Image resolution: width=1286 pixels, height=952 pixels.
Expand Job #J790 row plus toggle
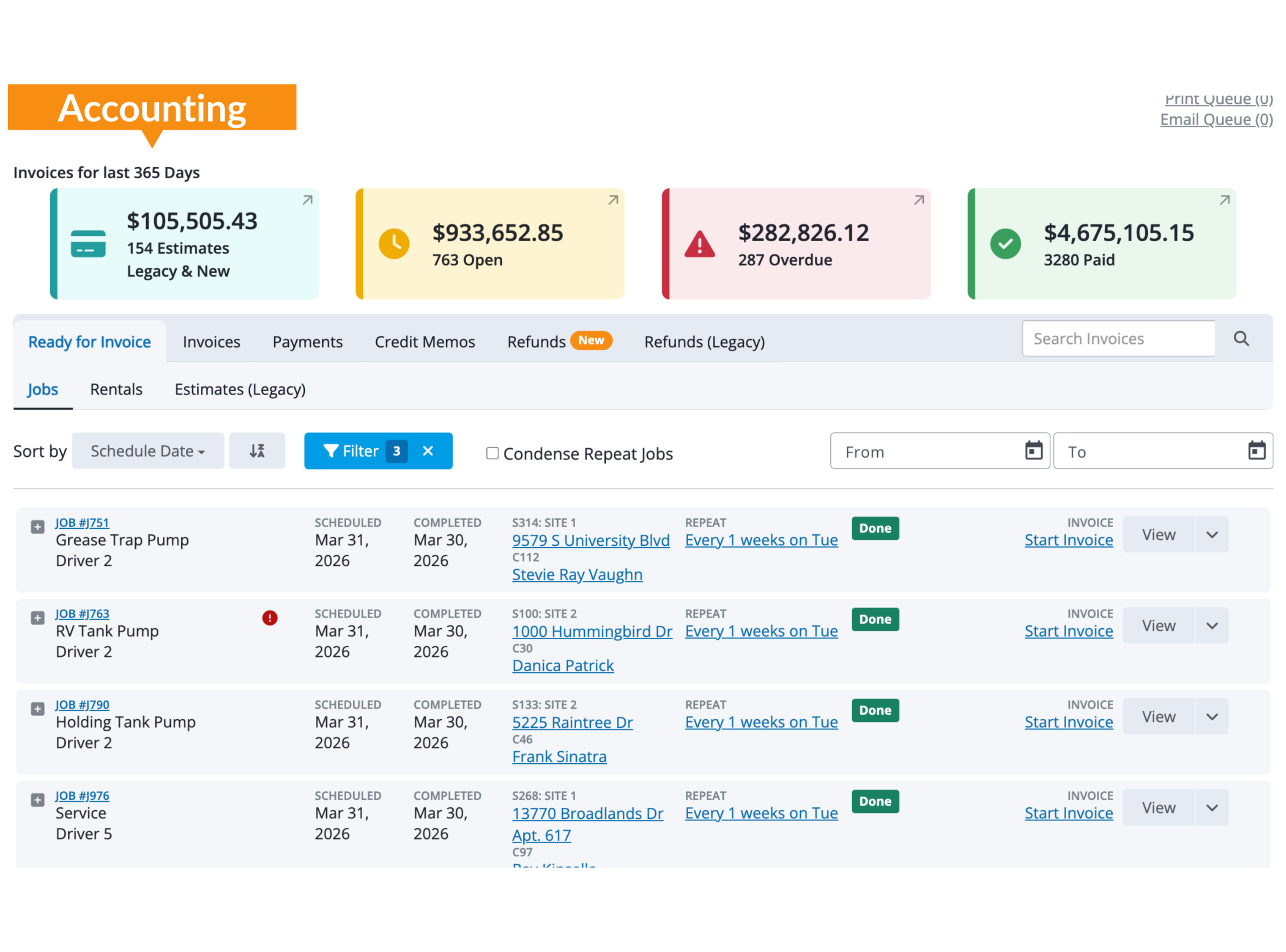(38, 709)
